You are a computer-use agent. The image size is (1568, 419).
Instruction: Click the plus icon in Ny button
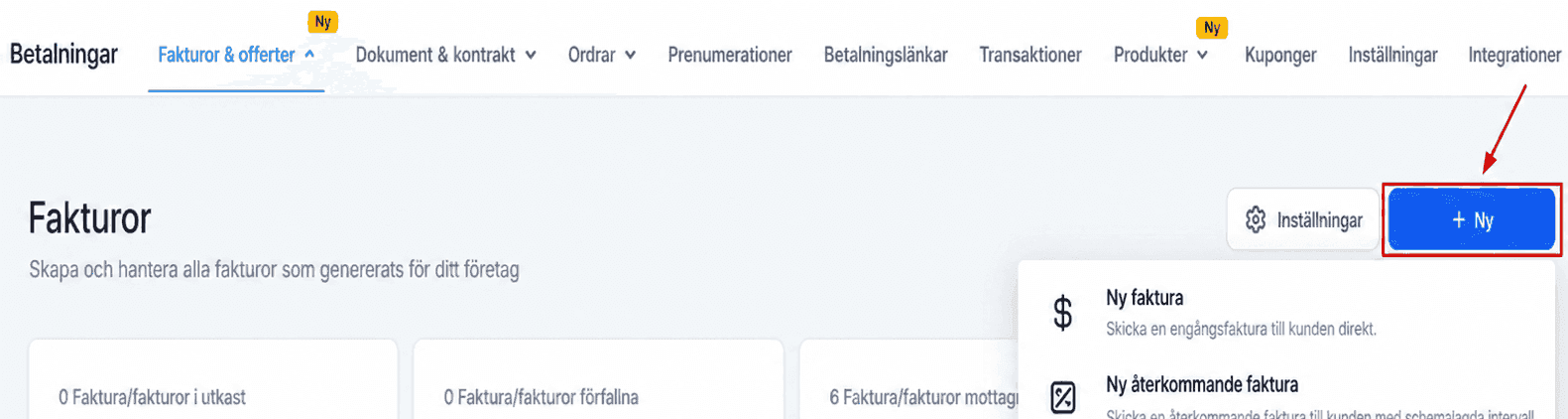(x=1458, y=219)
